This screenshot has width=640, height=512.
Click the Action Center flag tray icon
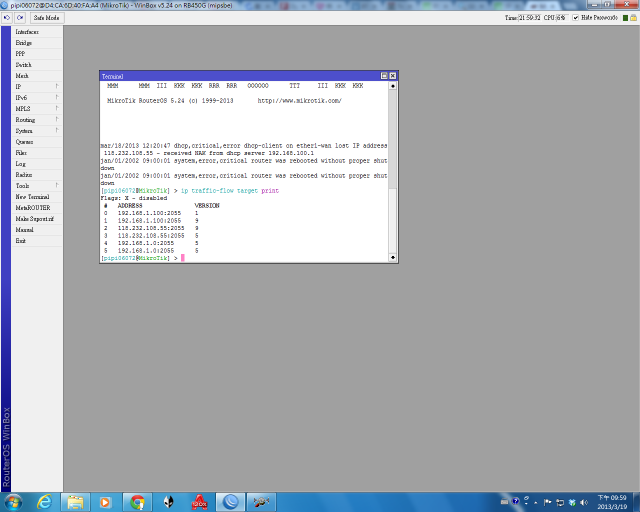click(x=547, y=502)
